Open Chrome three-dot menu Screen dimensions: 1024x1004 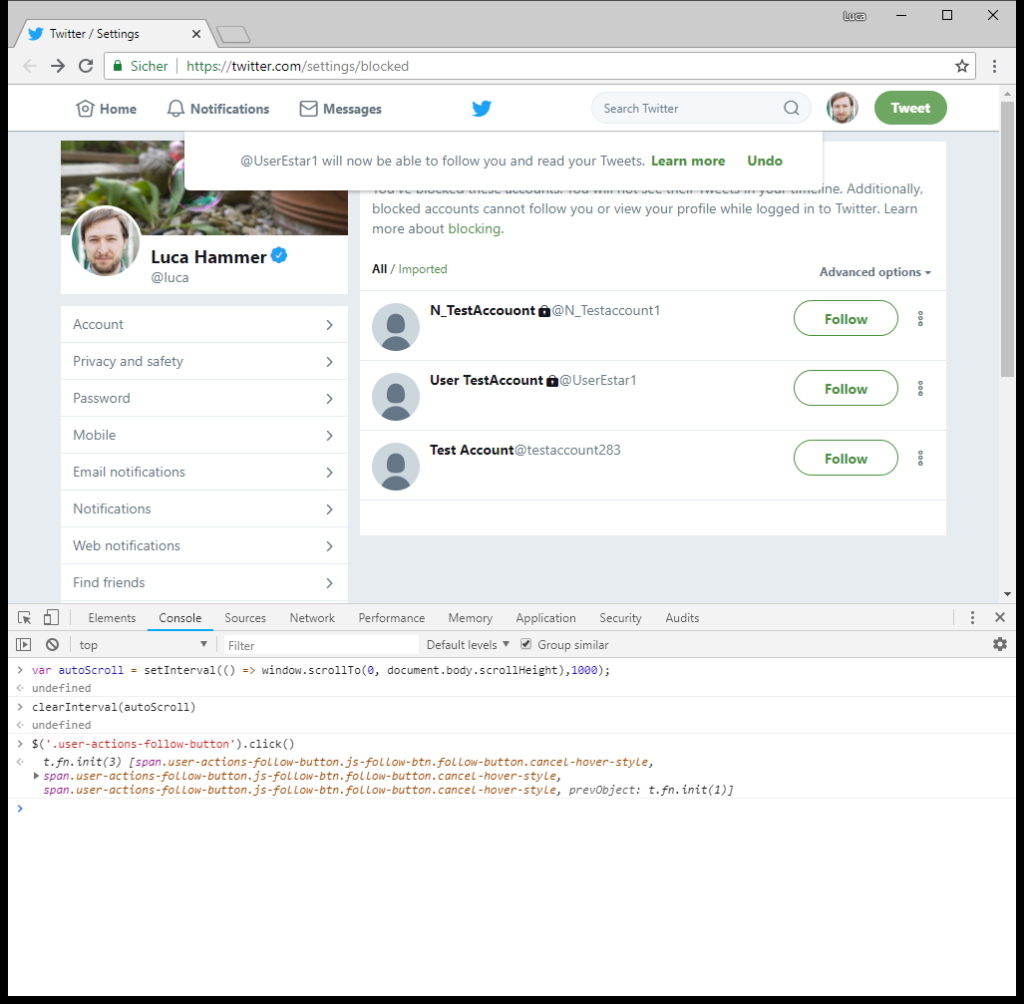995,66
